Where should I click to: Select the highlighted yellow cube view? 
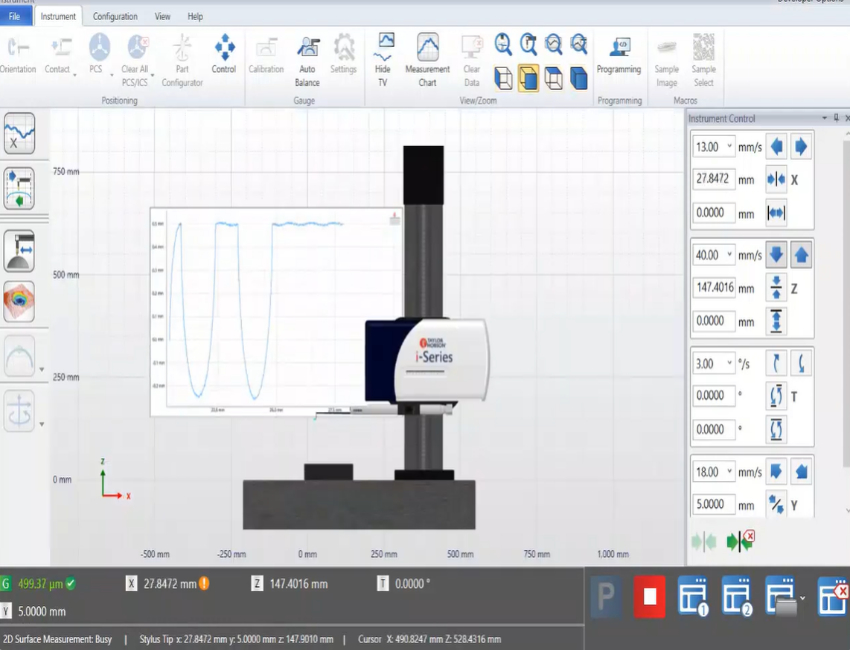(x=529, y=78)
